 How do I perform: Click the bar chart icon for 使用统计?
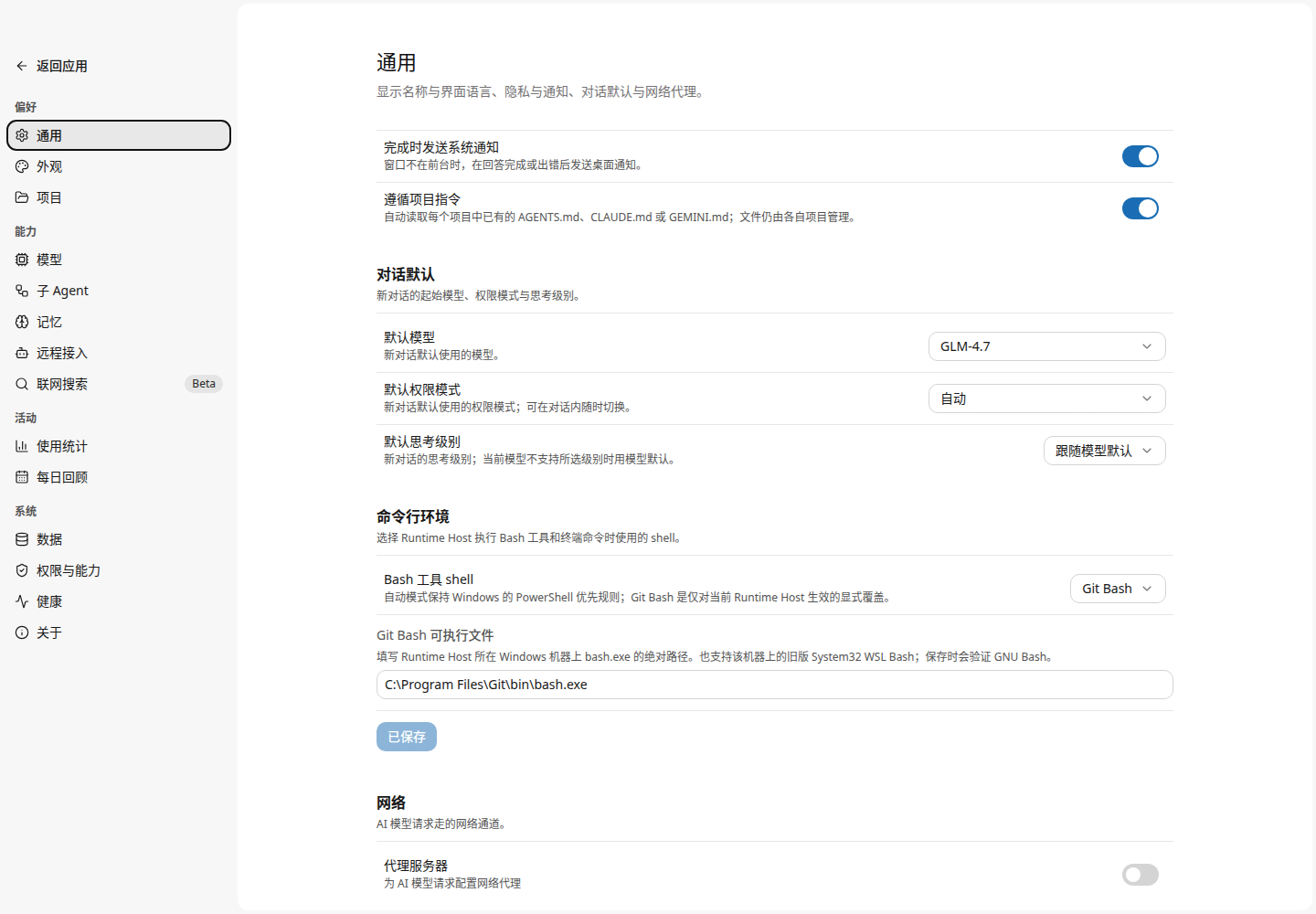tap(22, 446)
